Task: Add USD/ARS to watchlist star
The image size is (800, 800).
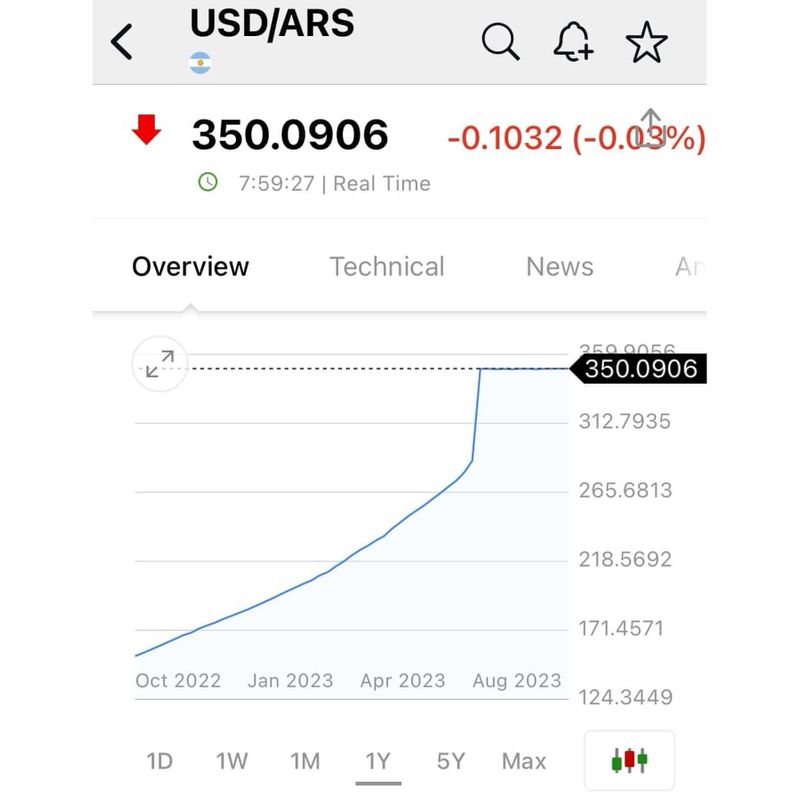Action: (x=646, y=42)
